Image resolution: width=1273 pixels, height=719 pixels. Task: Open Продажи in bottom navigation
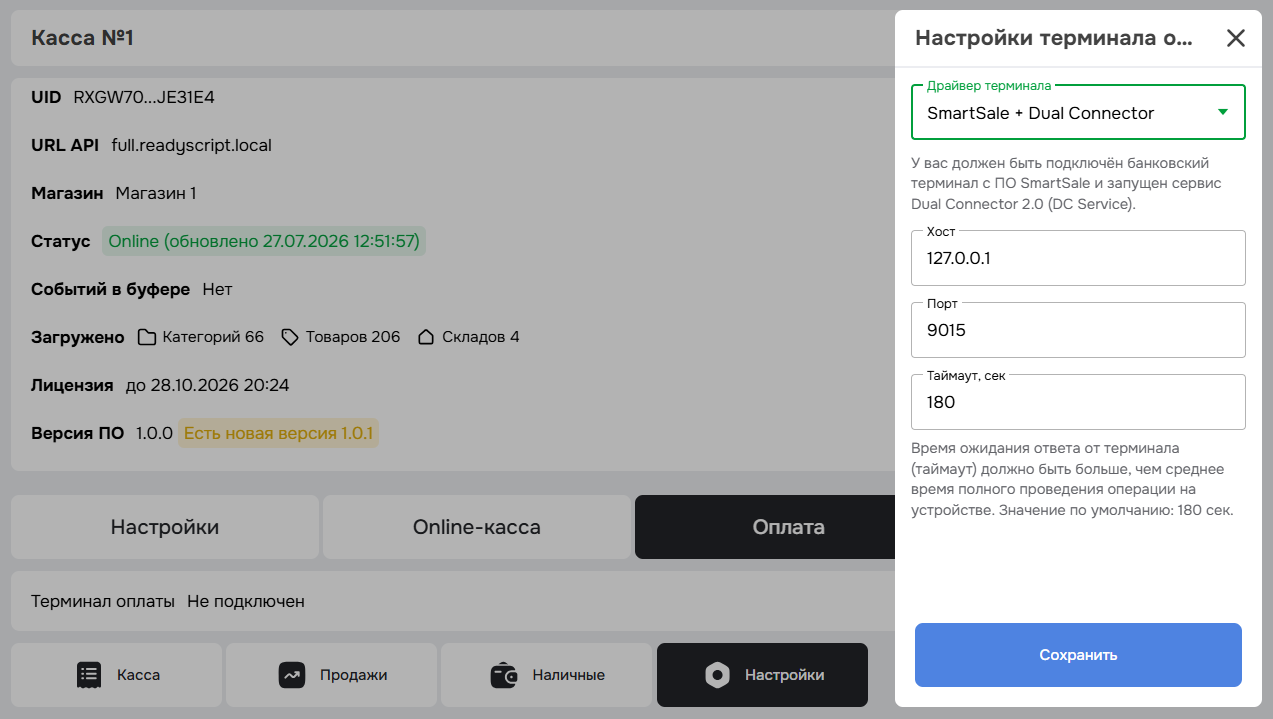pyautogui.click(x=331, y=675)
